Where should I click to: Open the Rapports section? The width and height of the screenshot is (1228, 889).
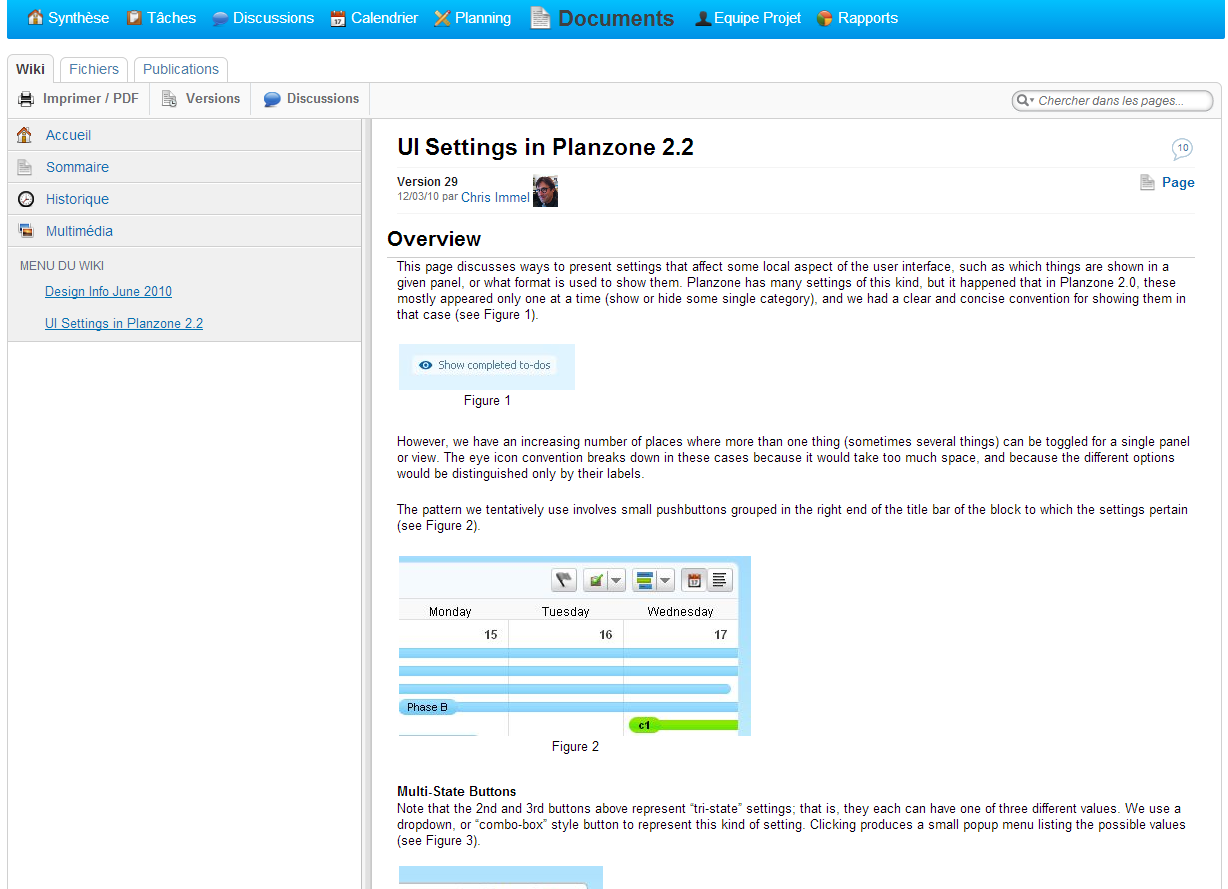[x=857, y=18]
